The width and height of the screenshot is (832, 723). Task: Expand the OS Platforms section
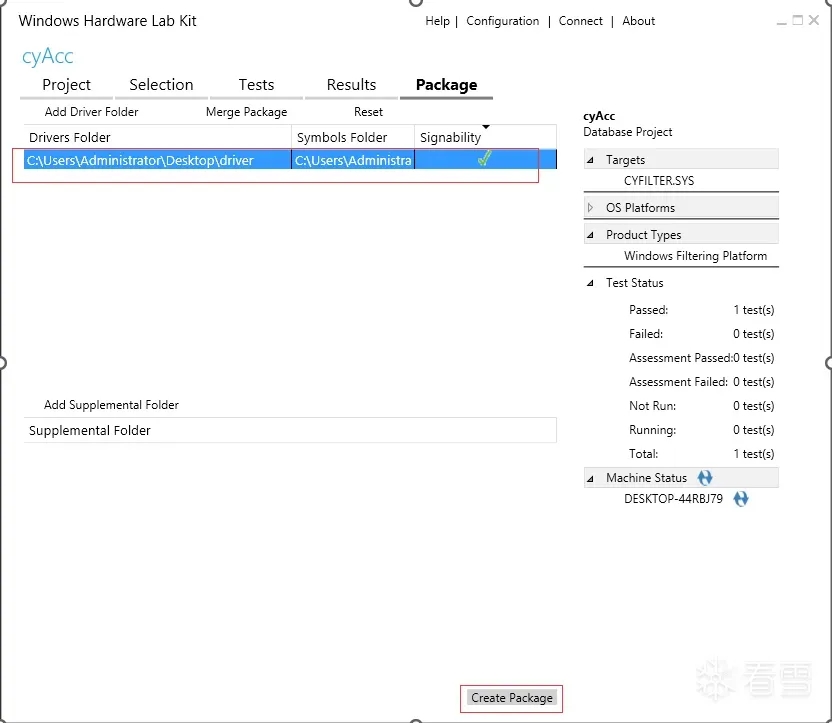pos(590,208)
